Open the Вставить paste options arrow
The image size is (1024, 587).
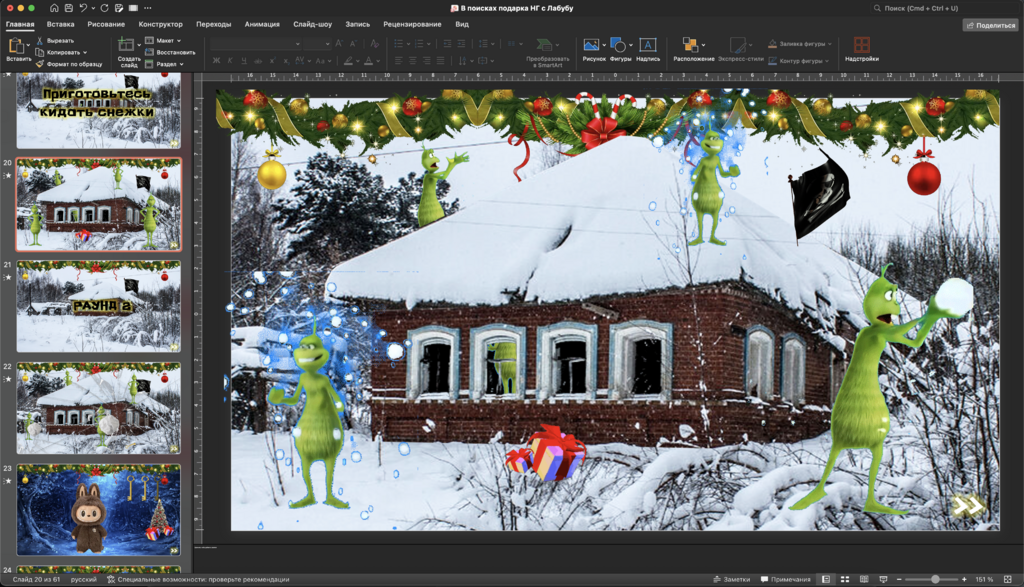point(28,44)
